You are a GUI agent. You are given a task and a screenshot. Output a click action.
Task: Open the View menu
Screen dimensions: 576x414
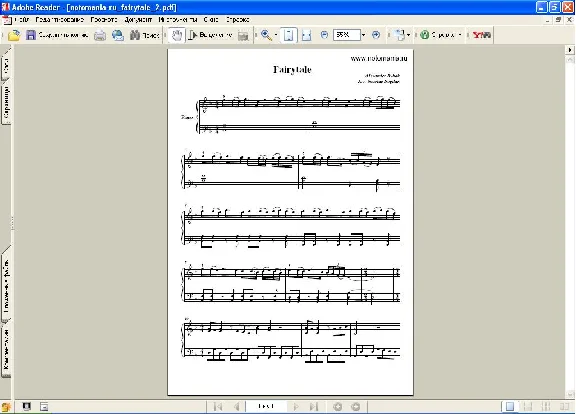click(x=104, y=20)
